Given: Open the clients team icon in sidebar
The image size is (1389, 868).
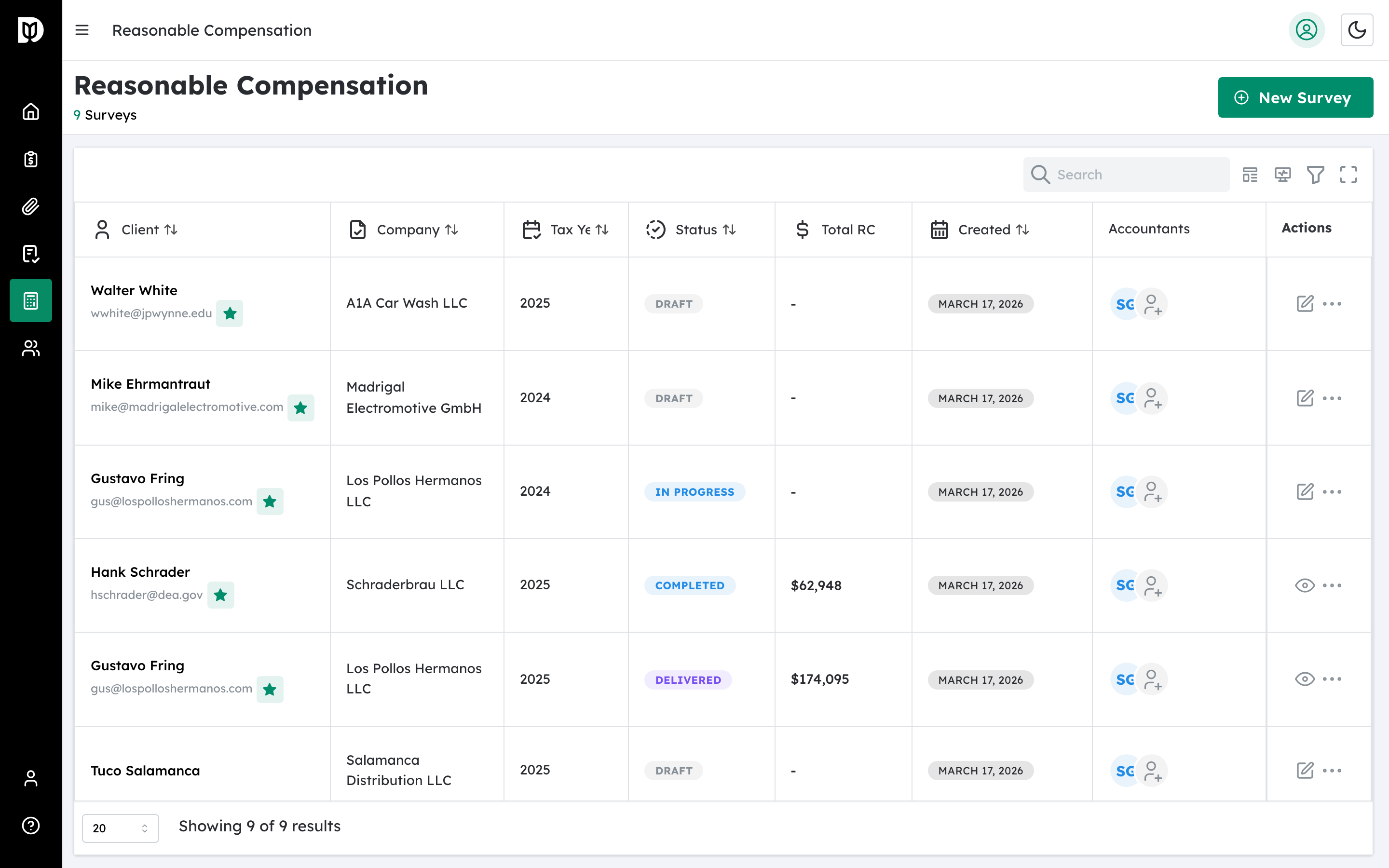Looking at the screenshot, I should click(x=30, y=348).
